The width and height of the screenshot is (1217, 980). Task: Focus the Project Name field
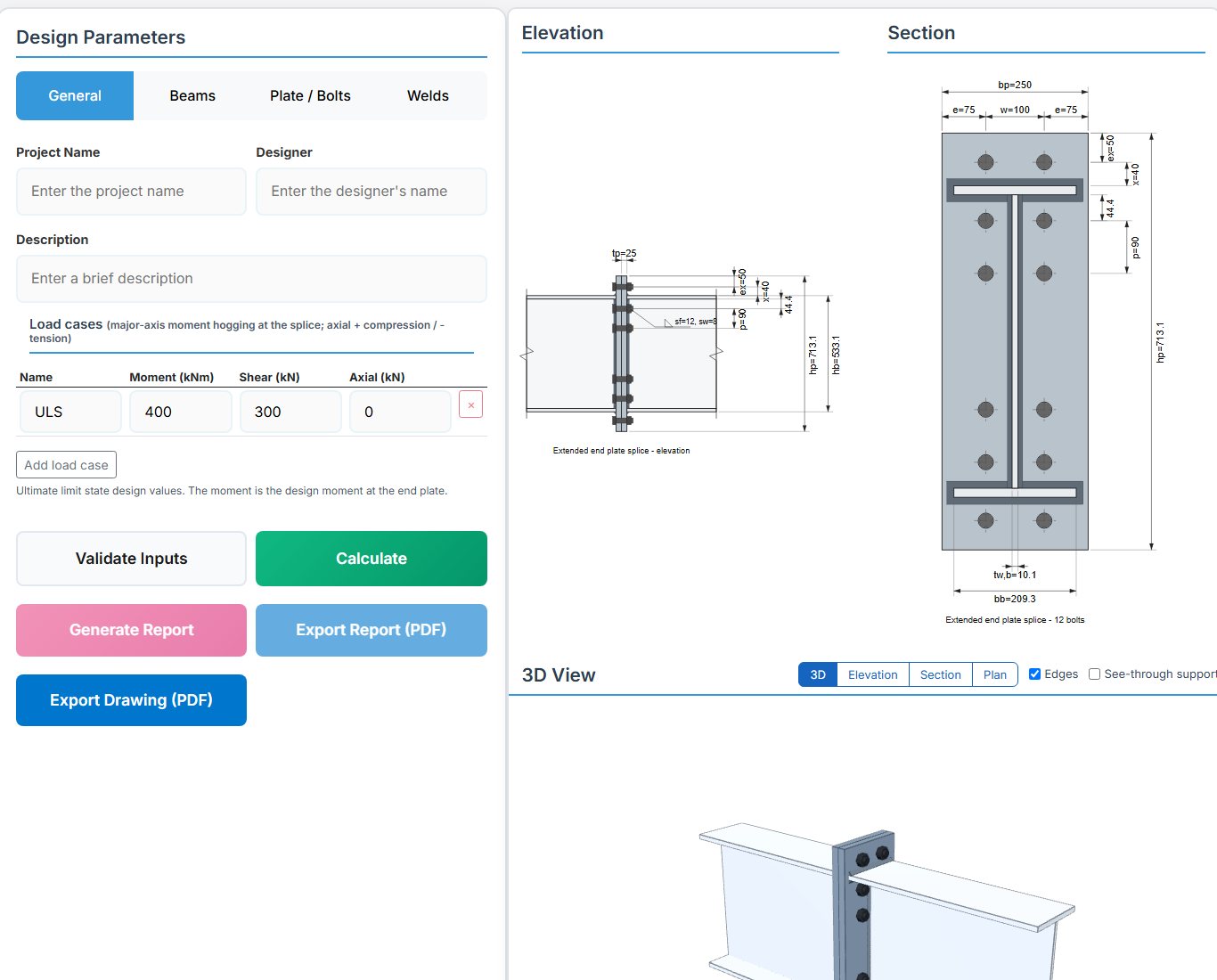point(131,192)
